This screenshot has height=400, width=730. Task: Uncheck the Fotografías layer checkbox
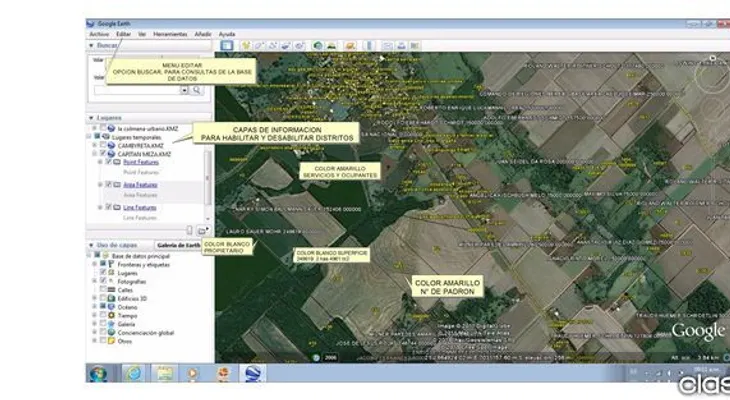103,281
